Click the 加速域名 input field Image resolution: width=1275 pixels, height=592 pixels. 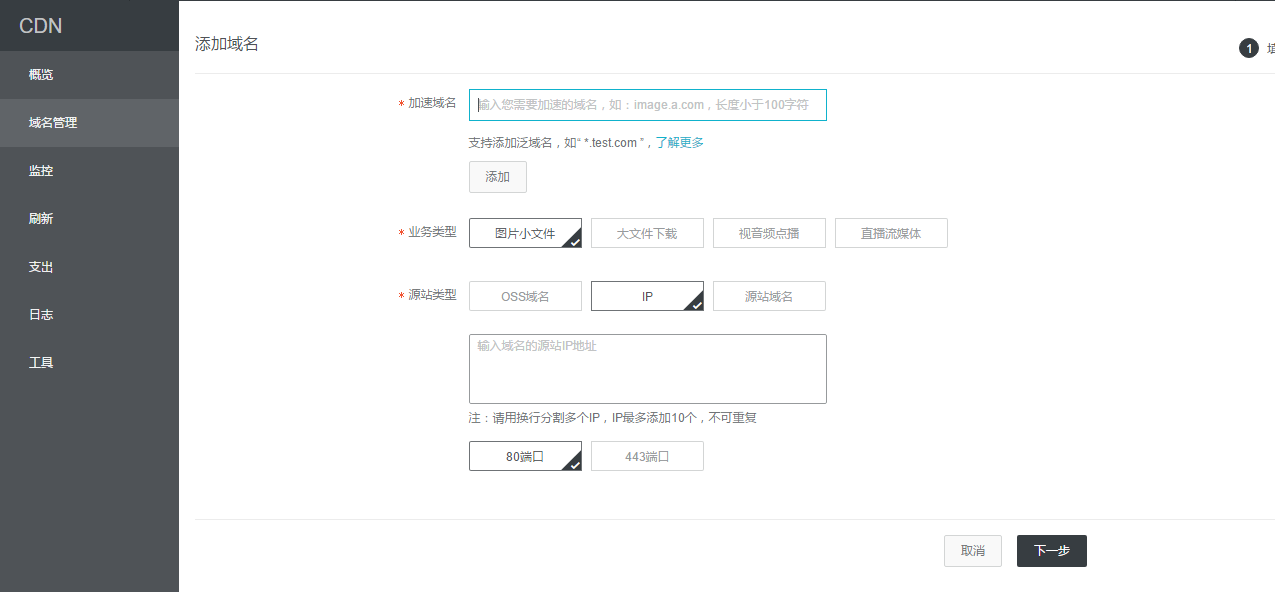647,105
